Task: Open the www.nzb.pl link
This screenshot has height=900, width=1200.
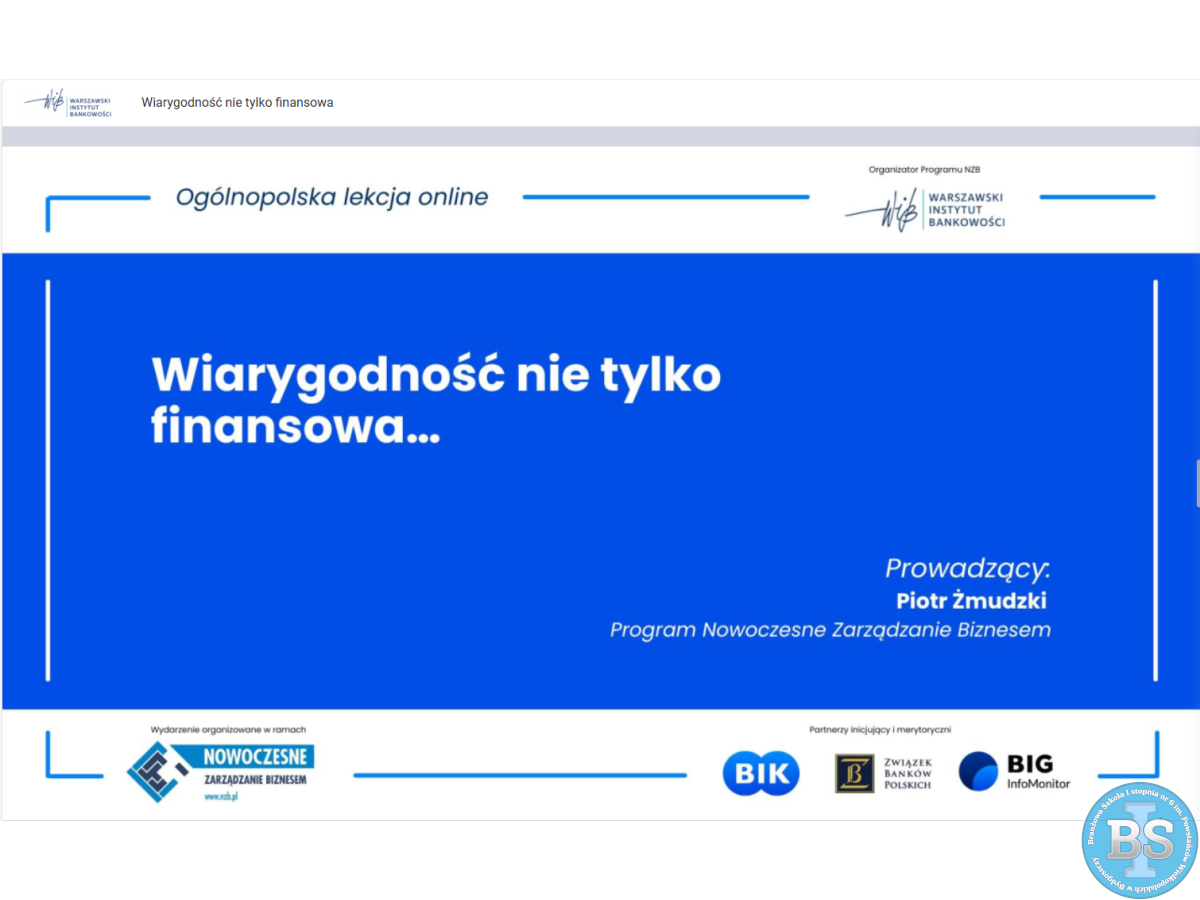Action: click(x=220, y=797)
